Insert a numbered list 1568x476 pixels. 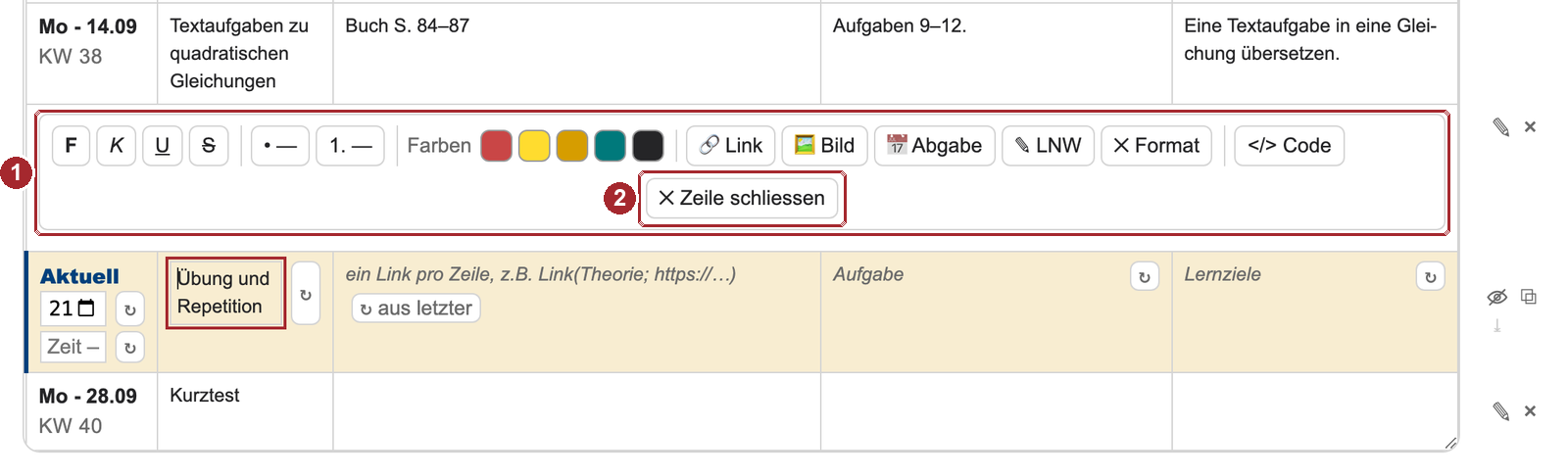coord(350,146)
